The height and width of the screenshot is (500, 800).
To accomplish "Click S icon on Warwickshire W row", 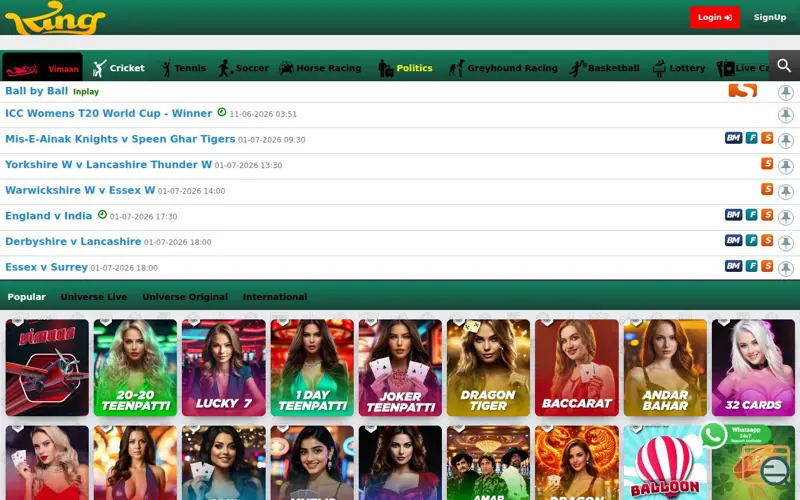I will [x=767, y=189].
